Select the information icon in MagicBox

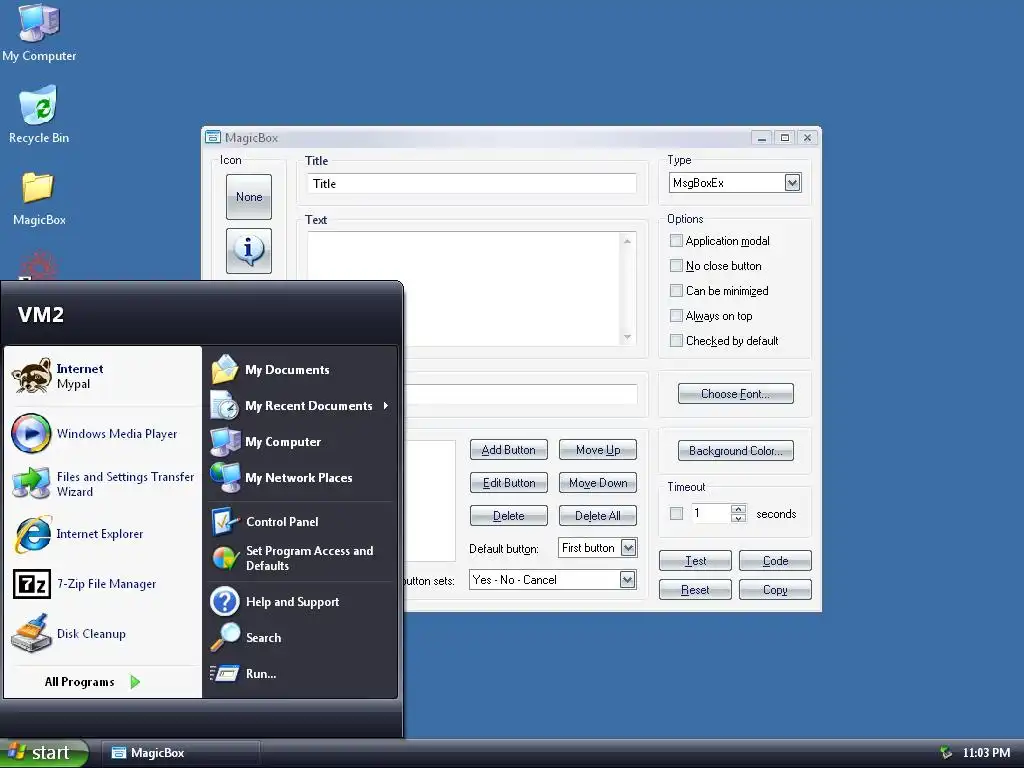coord(249,251)
